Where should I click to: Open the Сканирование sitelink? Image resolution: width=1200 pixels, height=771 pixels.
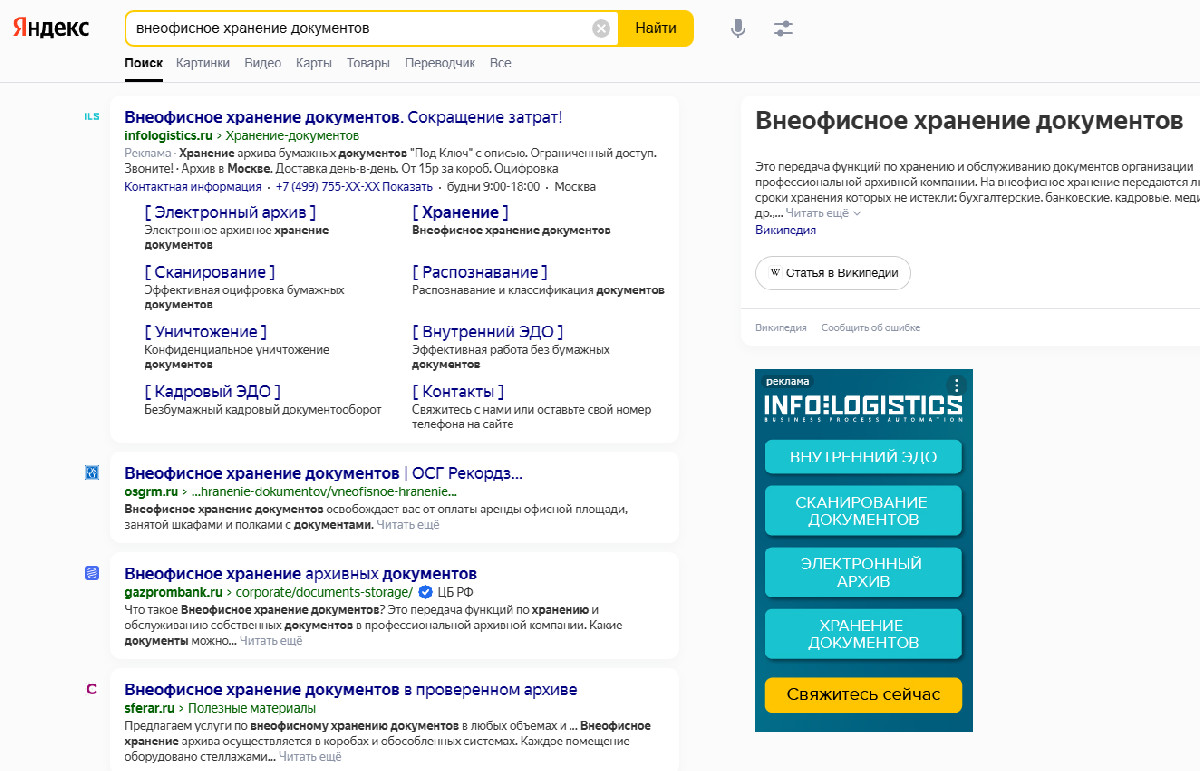pyautogui.click(x=209, y=272)
